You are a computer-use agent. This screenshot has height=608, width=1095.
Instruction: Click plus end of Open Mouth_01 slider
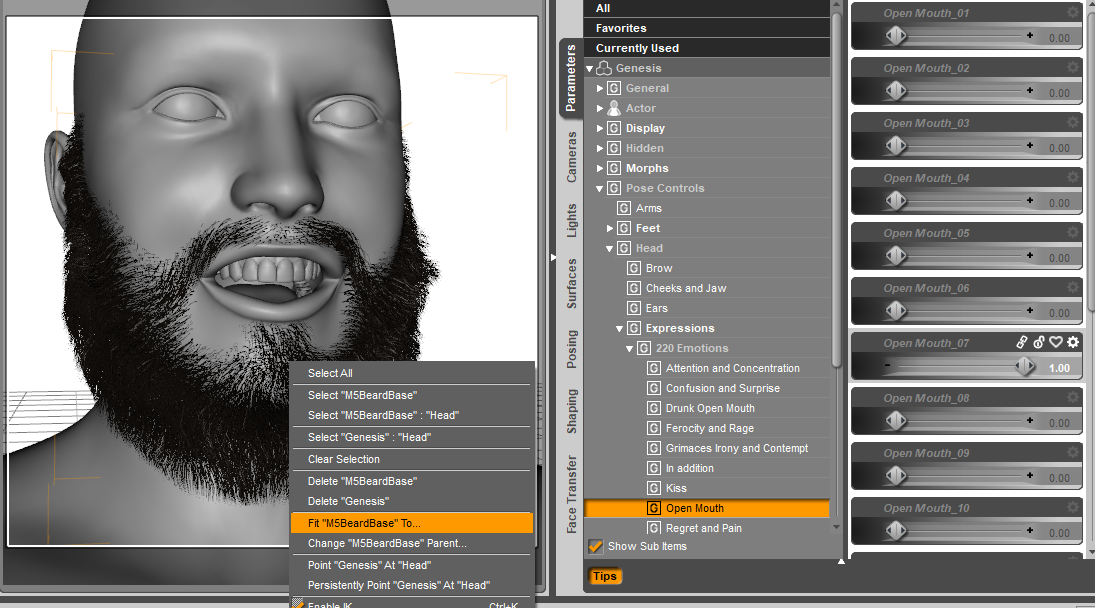point(1030,35)
